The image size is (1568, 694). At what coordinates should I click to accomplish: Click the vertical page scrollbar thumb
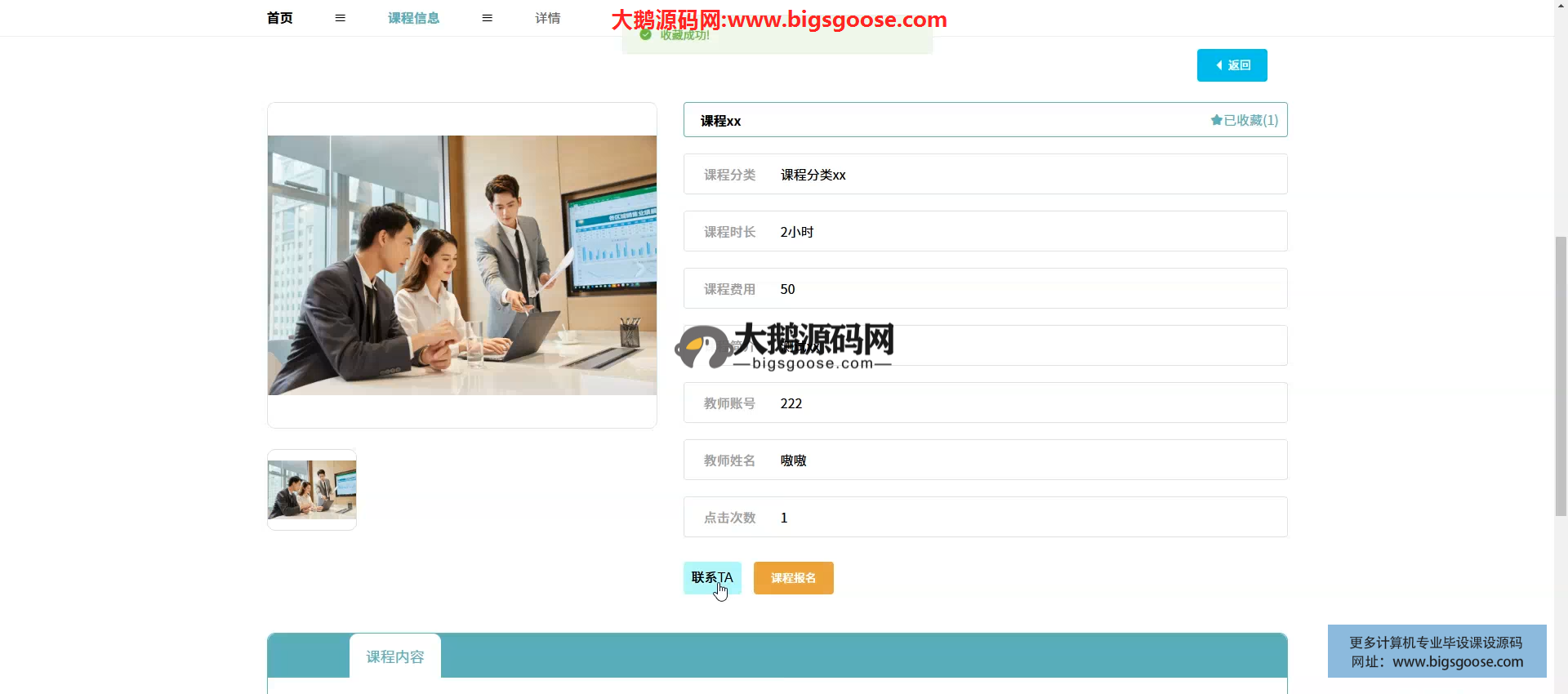[x=1561, y=376]
